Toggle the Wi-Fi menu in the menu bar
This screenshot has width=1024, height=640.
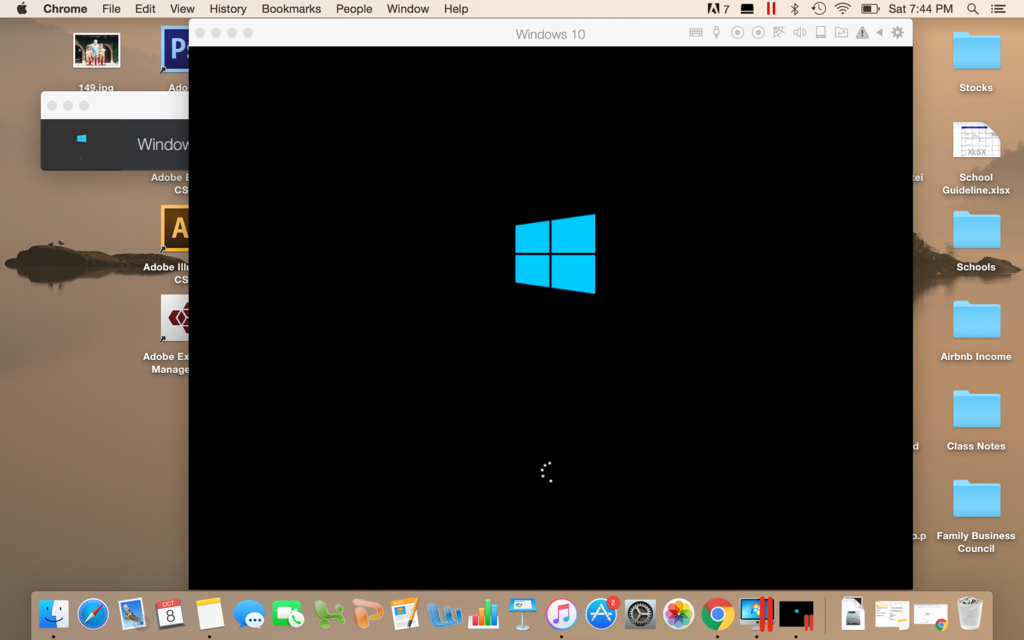click(x=843, y=9)
